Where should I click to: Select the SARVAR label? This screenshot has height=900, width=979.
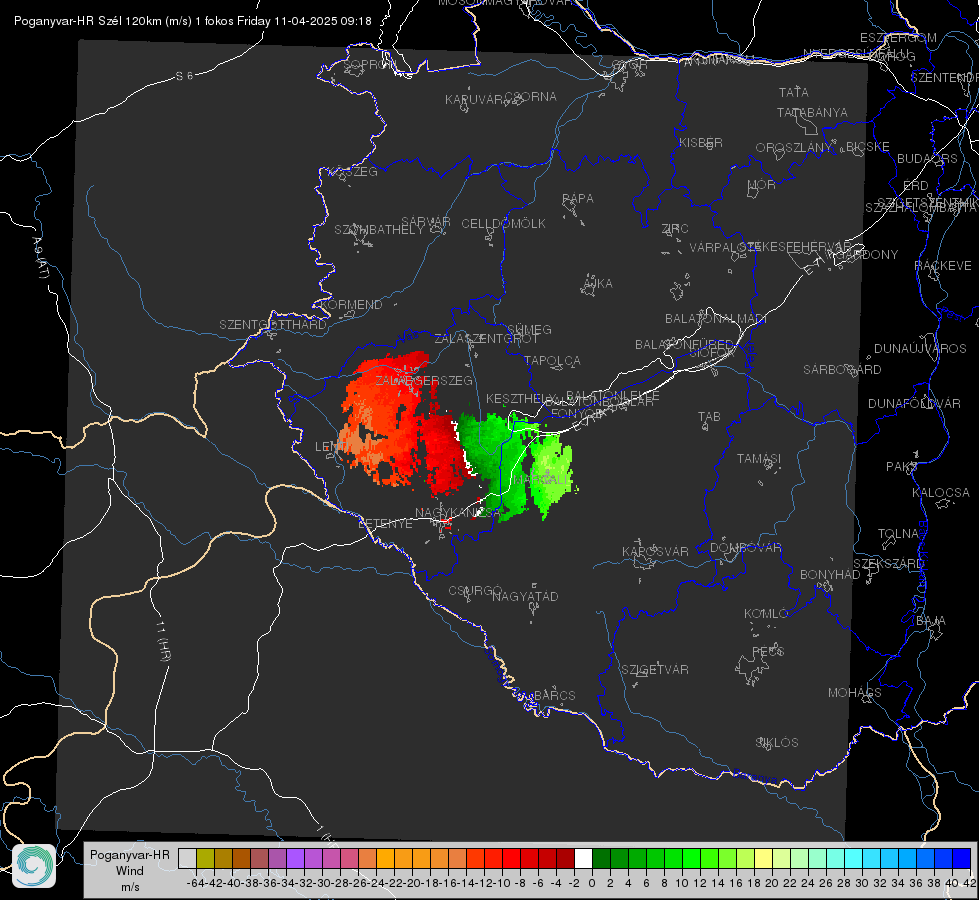(426, 222)
